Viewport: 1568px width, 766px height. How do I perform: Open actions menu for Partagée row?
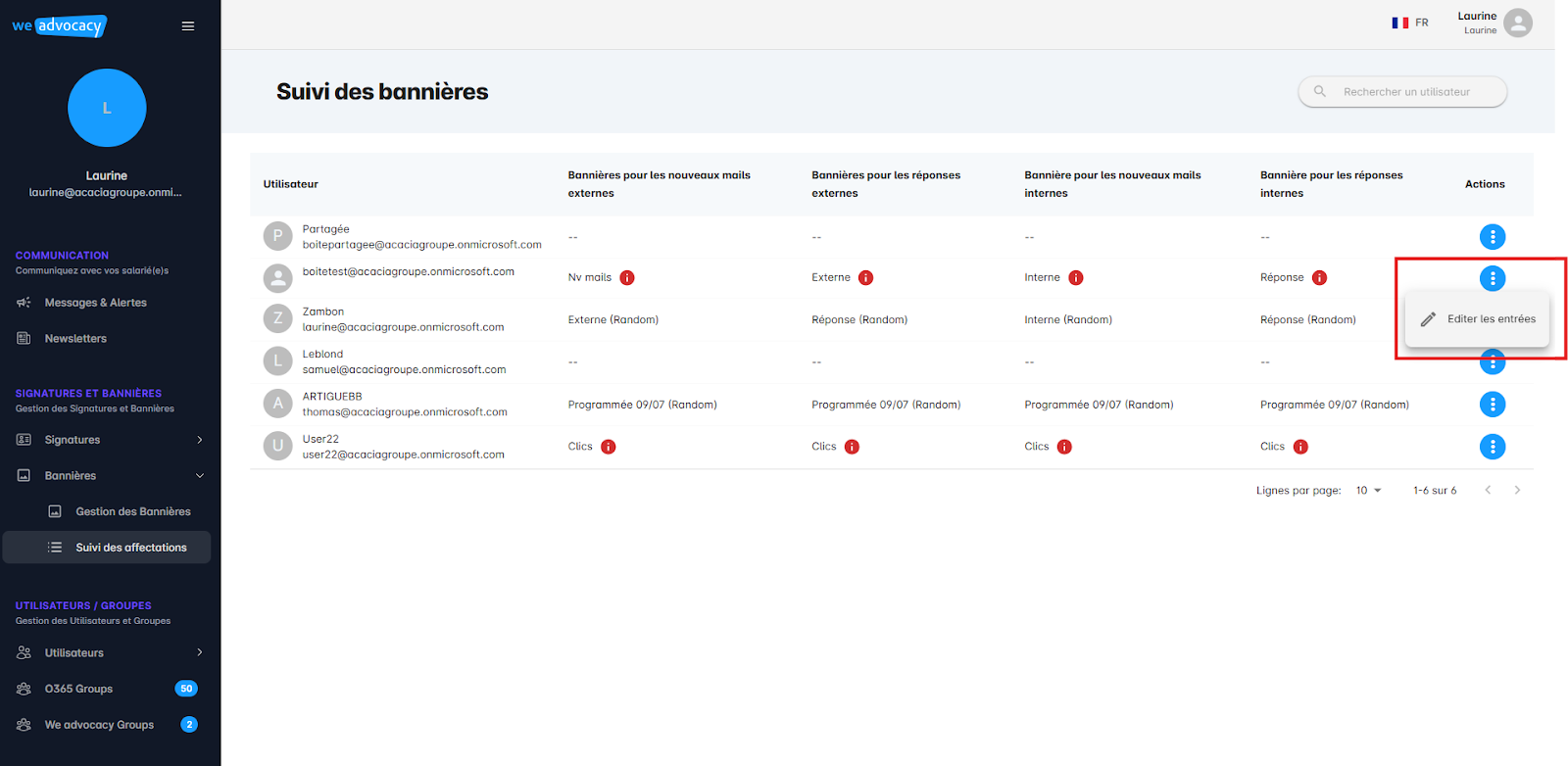pos(1493,237)
